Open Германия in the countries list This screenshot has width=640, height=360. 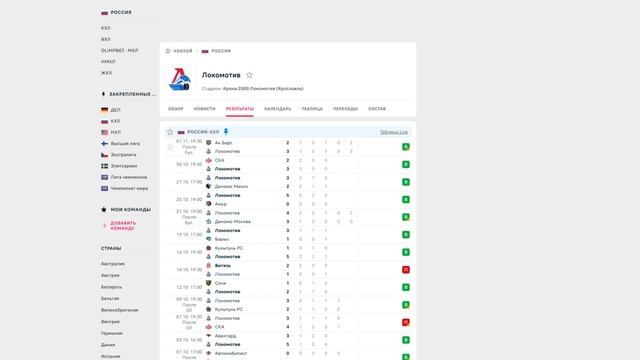pos(112,333)
